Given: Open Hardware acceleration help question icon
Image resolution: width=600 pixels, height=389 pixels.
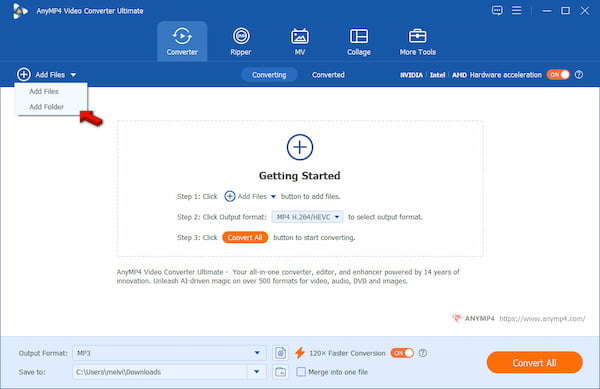Looking at the screenshot, I should coord(579,75).
